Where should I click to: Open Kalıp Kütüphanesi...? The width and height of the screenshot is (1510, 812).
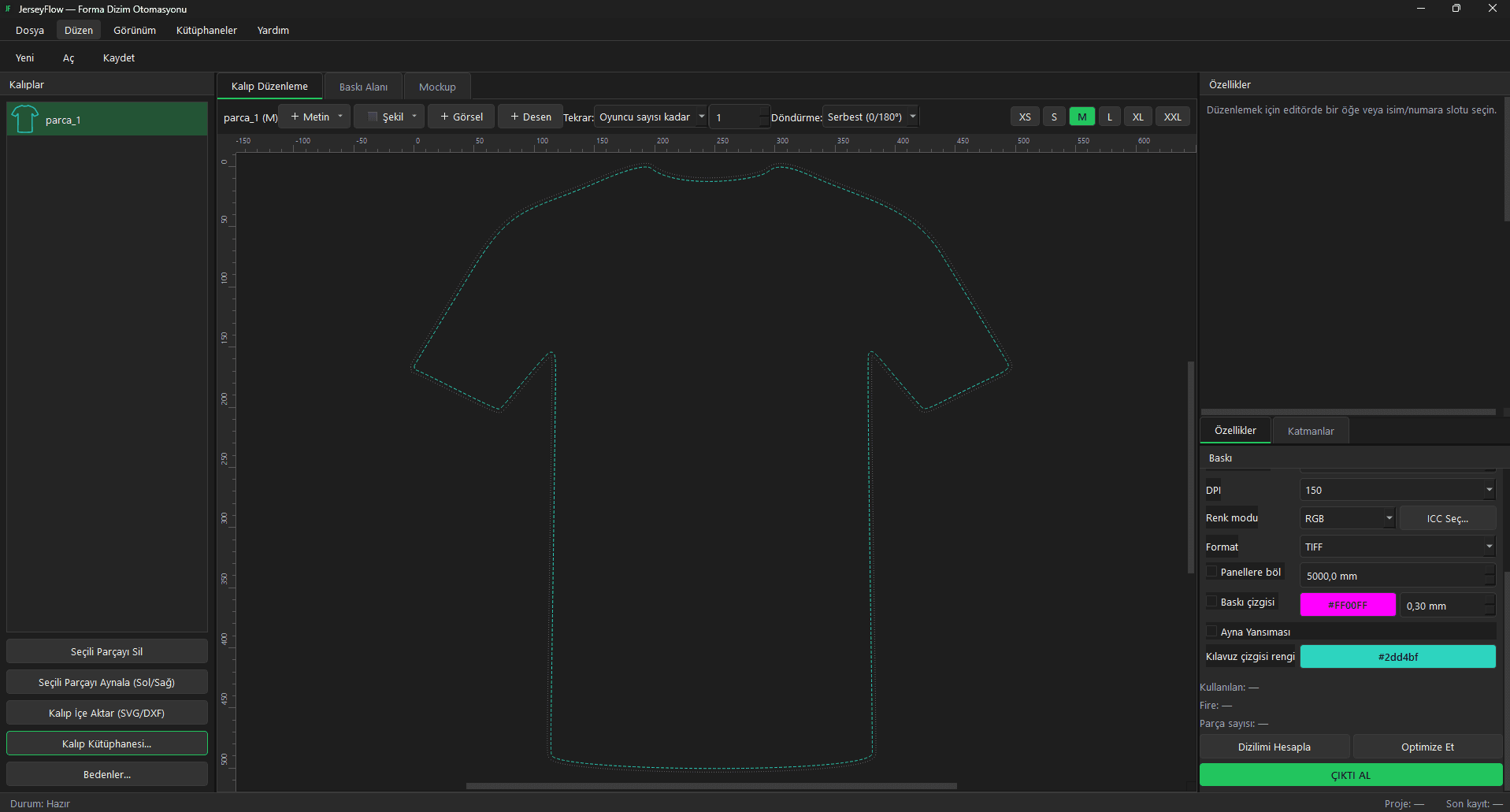click(x=107, y=743)
